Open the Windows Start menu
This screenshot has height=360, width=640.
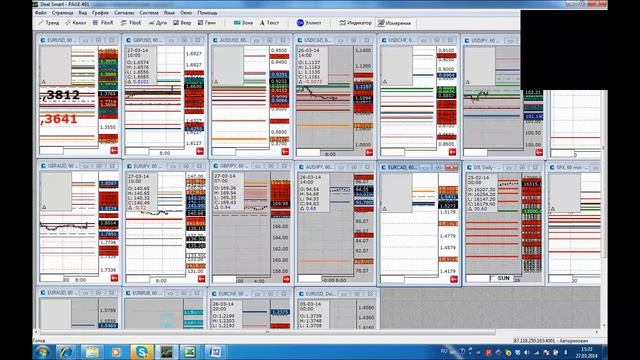[42, 352]
